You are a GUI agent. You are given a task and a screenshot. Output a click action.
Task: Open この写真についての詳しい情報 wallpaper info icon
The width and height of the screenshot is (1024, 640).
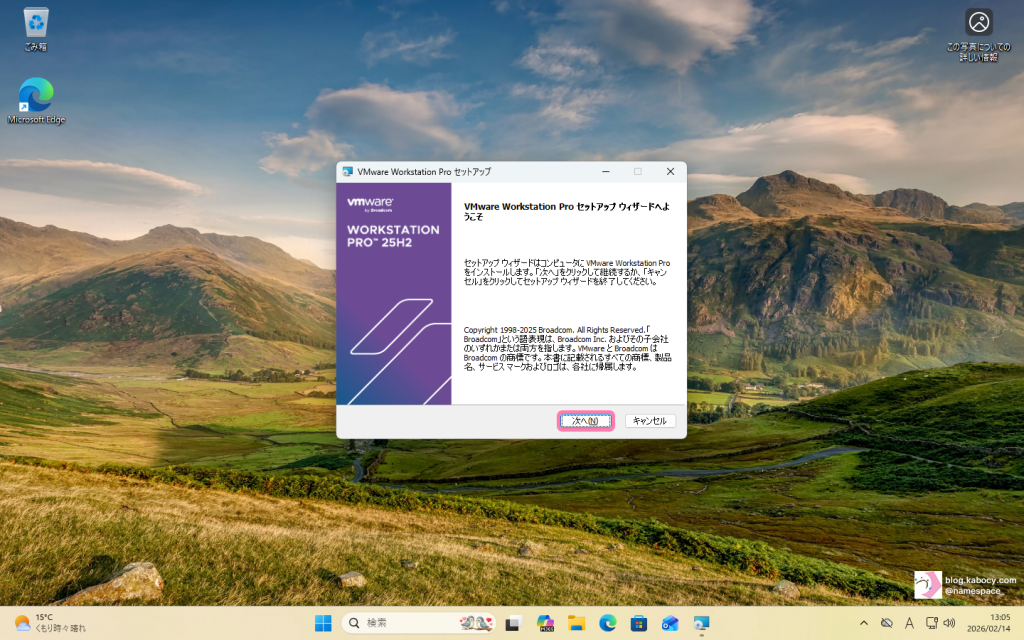pyautogui.click(x=979, y=28)
